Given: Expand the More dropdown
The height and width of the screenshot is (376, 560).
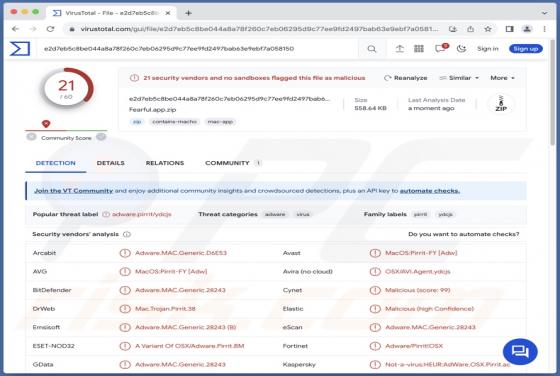Looking at the screenshot, I should (x=502, y=78).
